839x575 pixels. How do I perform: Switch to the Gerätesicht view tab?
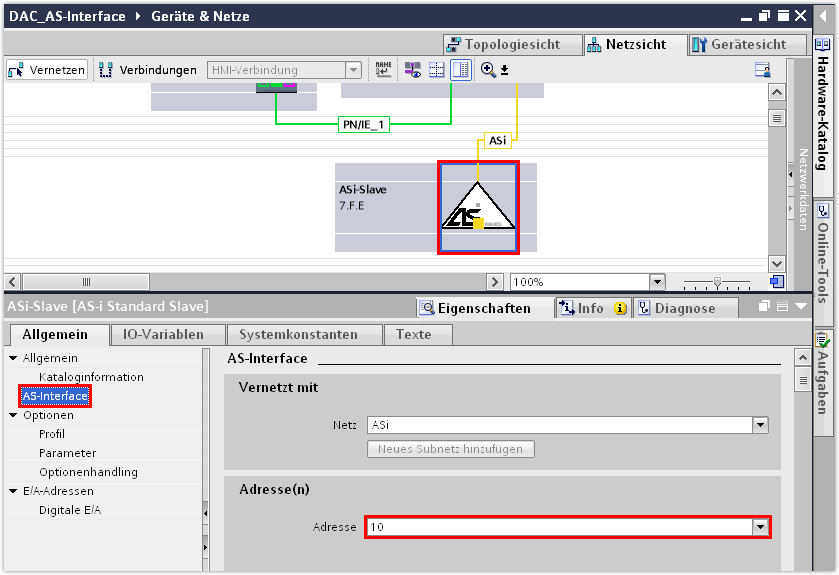pos(747,44)
